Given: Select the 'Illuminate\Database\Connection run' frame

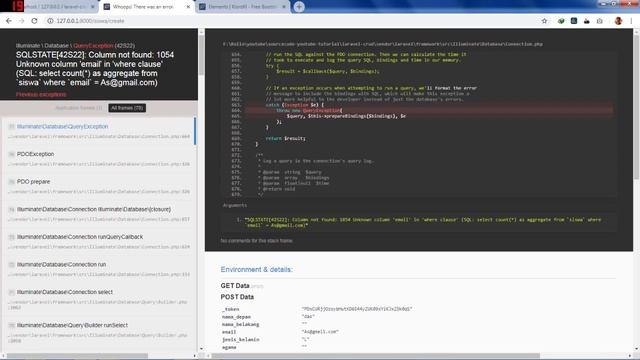Looking at the screenshot, I should [x=98, y=269].
